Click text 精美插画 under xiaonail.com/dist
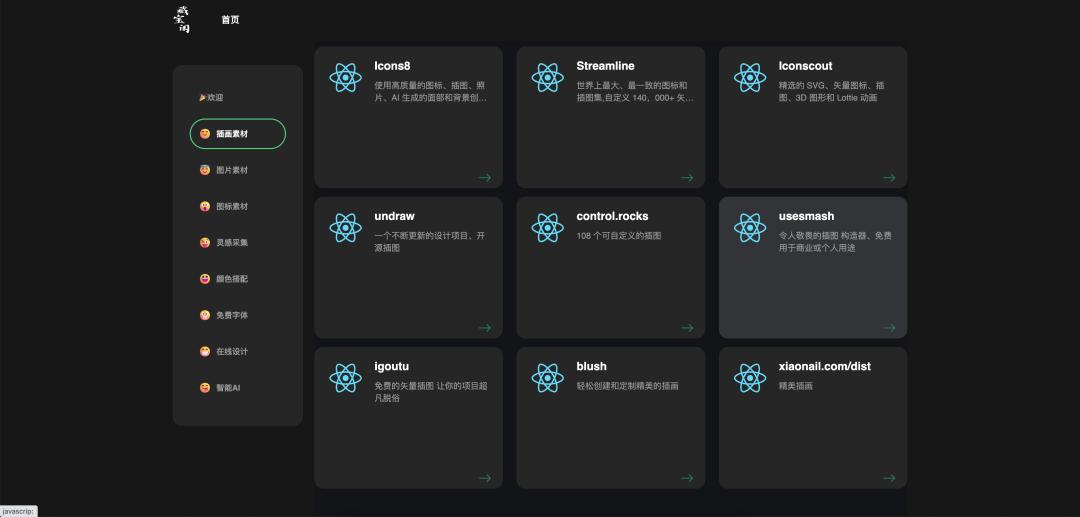The width and height of the screenshot is (1080, 517). pos(796,386)
